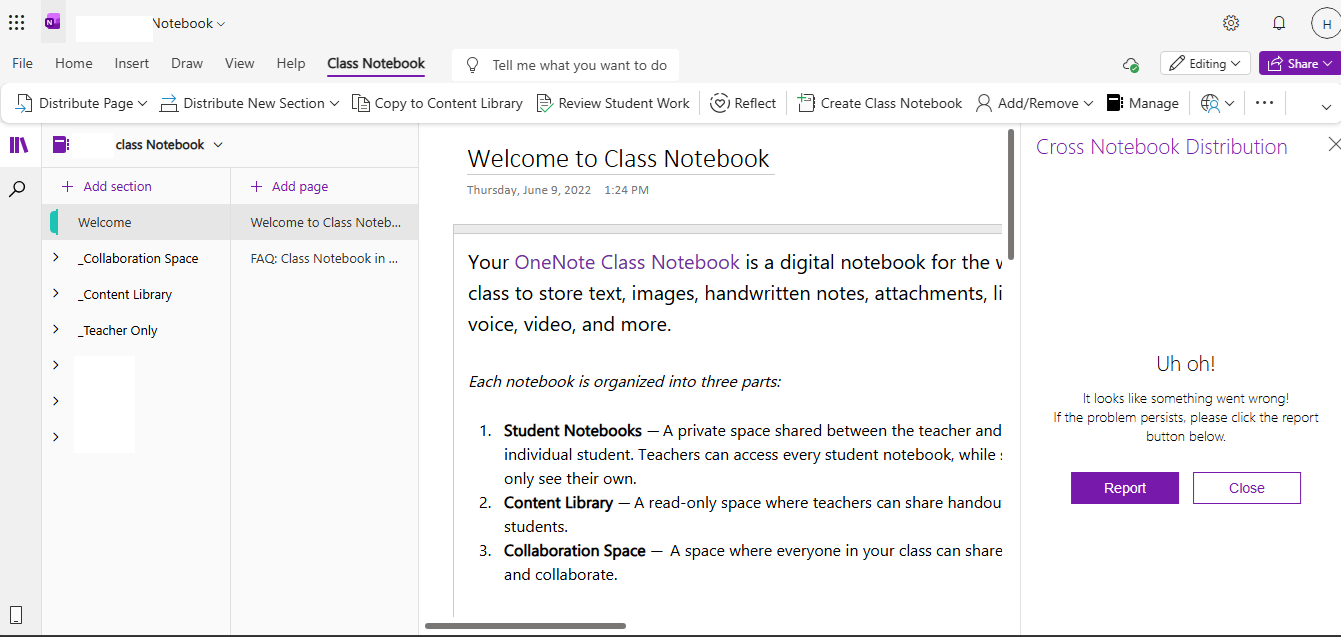Open the Help tab

[x=291, y=63]
